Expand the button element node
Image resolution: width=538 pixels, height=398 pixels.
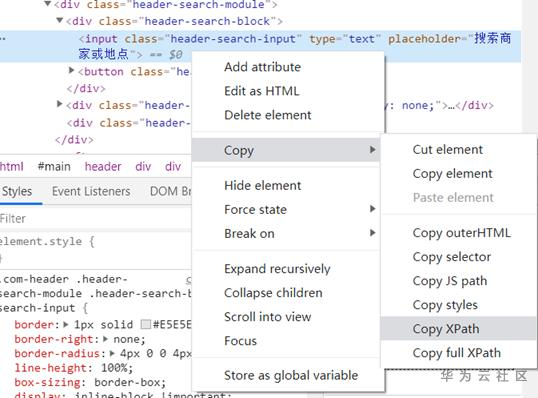71,70
